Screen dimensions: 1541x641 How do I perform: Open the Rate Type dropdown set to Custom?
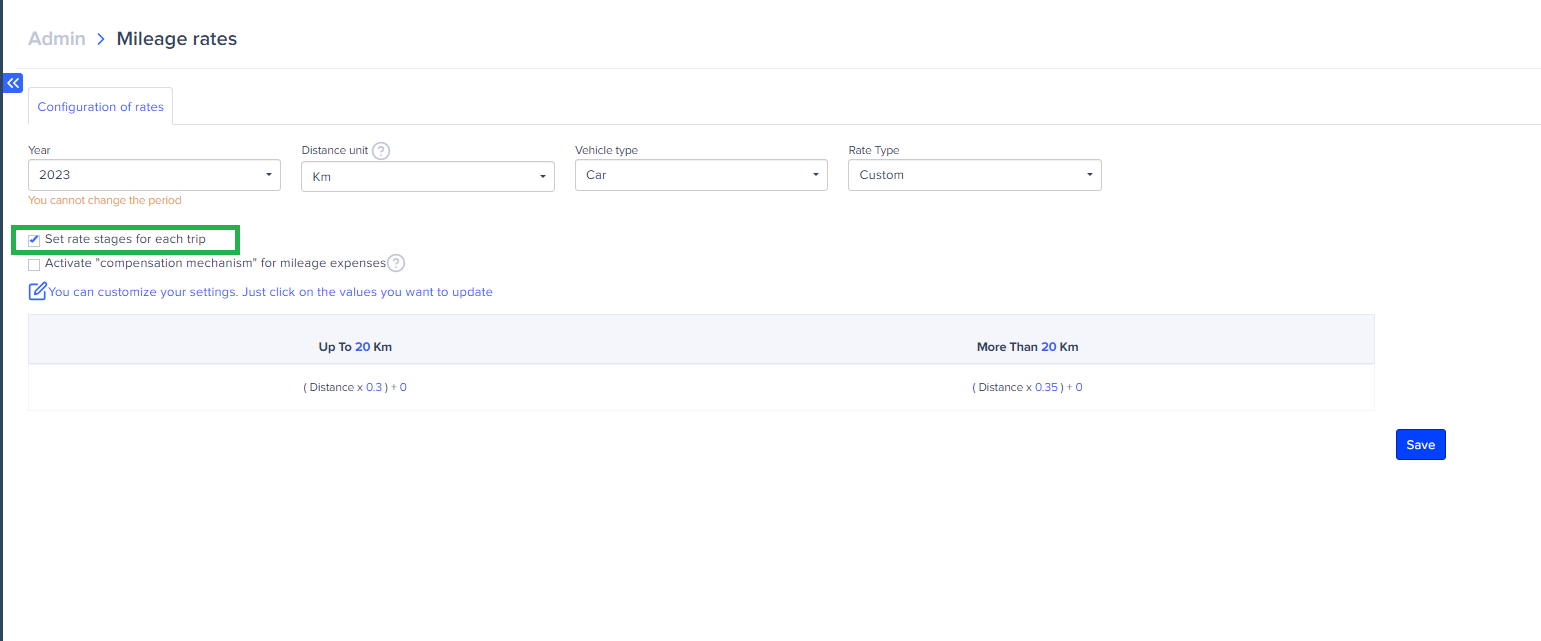pyautogui.click(x=974, y=175)
